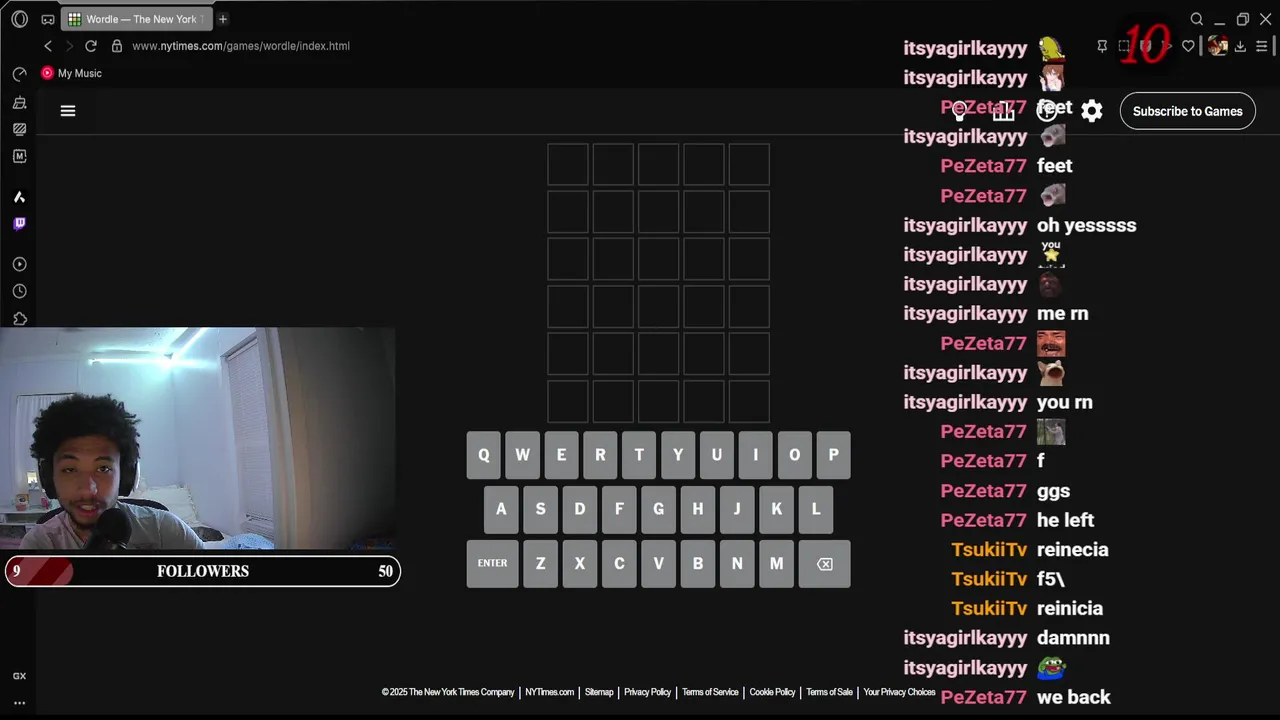
Task: Tap the A key on Wordle keyboard
Action: (501, 509)
